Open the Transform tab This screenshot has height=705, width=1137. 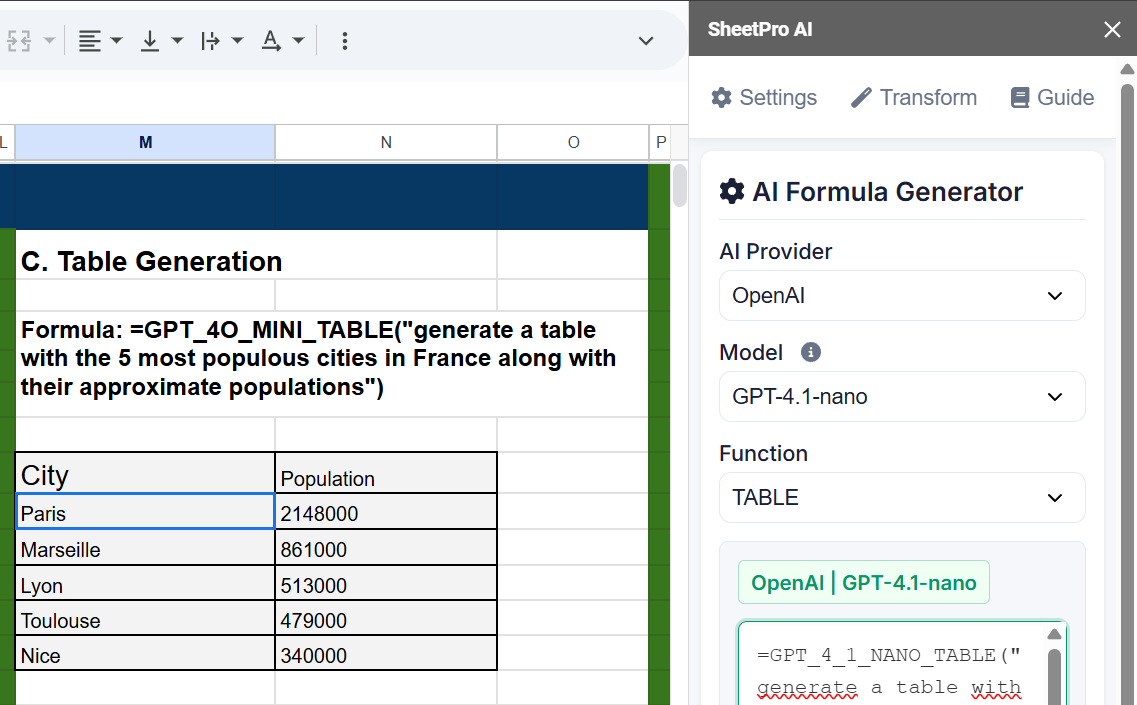tap(914, 97)
